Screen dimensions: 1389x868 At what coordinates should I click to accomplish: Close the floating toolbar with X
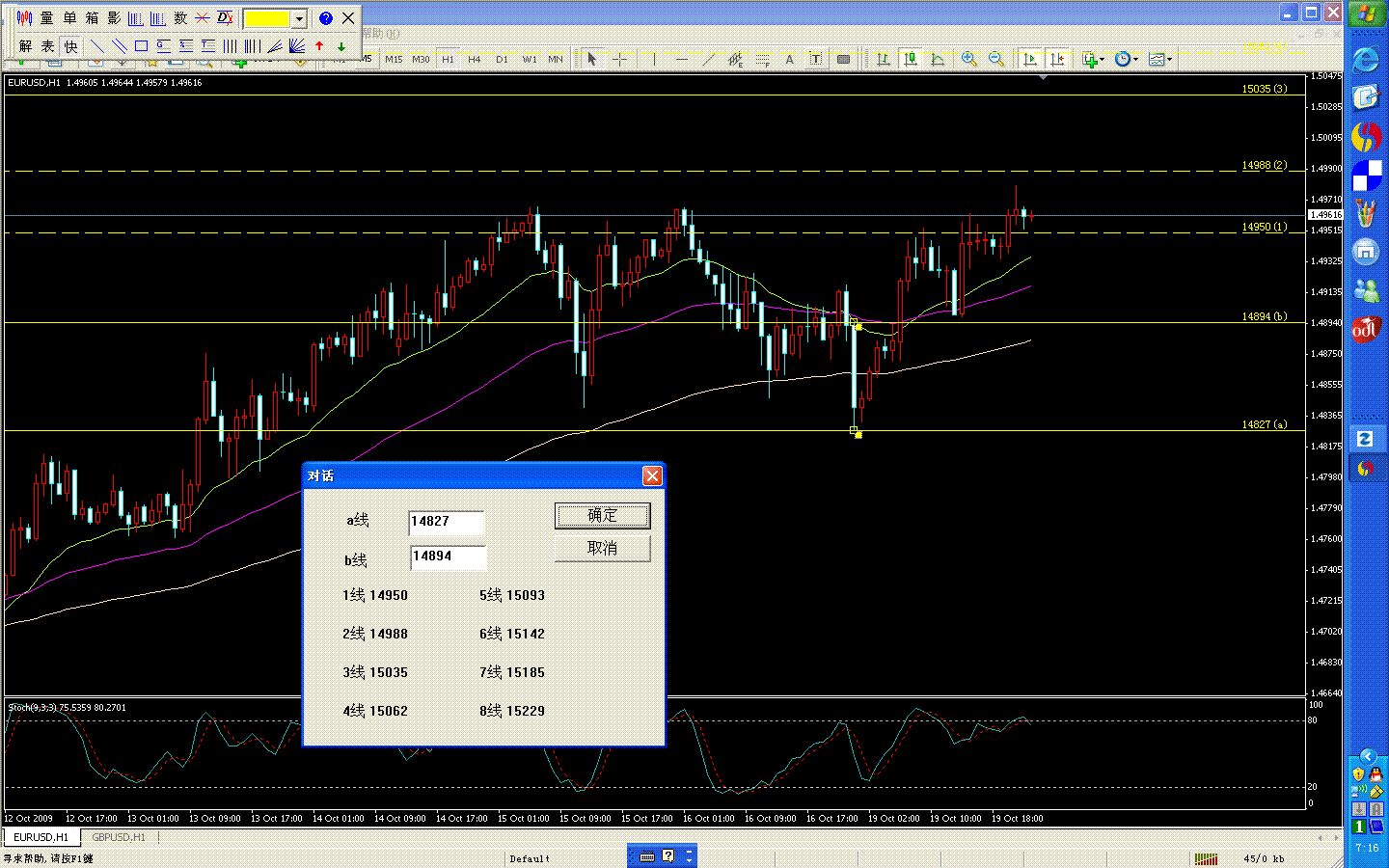coord(348,18)
